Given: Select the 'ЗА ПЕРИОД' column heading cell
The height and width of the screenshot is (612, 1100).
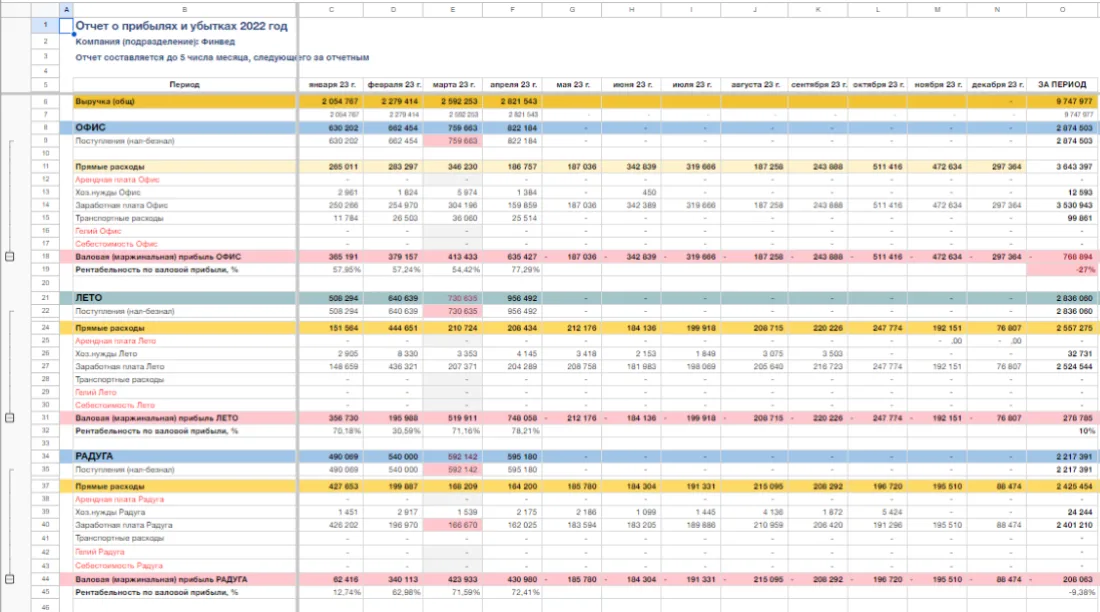Looking at the screenshot, I should tap(1062, 84).
